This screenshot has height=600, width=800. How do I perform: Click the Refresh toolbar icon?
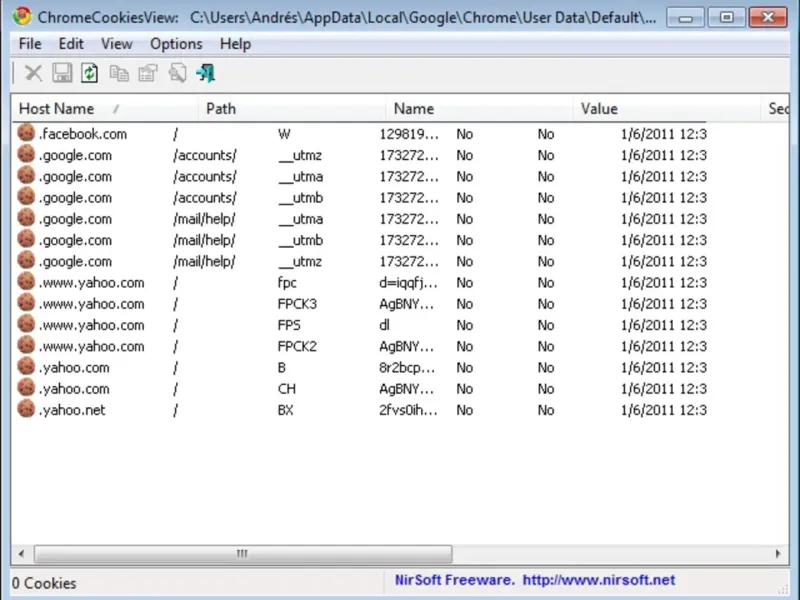pos(89,73)
